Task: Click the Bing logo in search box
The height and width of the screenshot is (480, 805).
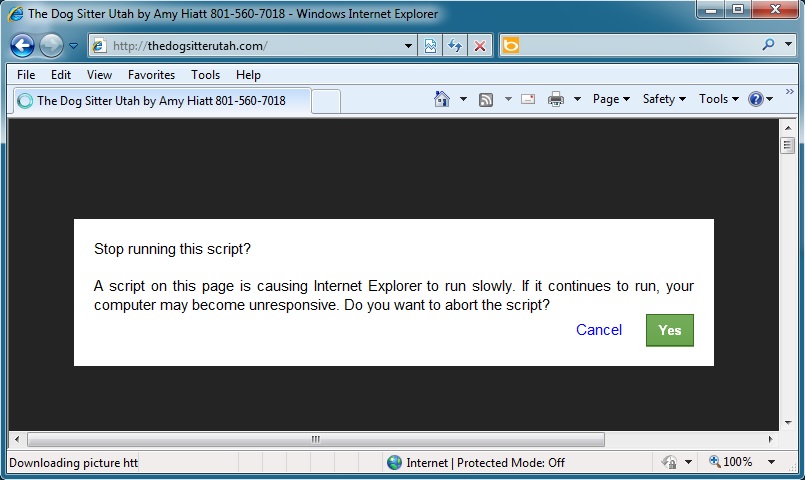Action: (511, 46)
